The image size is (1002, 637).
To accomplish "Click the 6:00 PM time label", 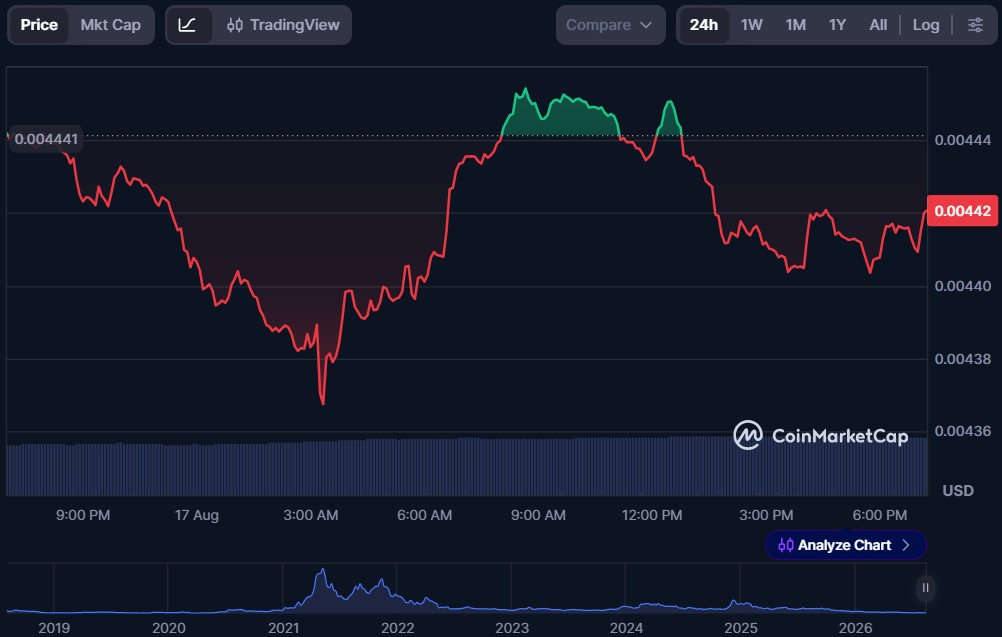I will point(879,515).
